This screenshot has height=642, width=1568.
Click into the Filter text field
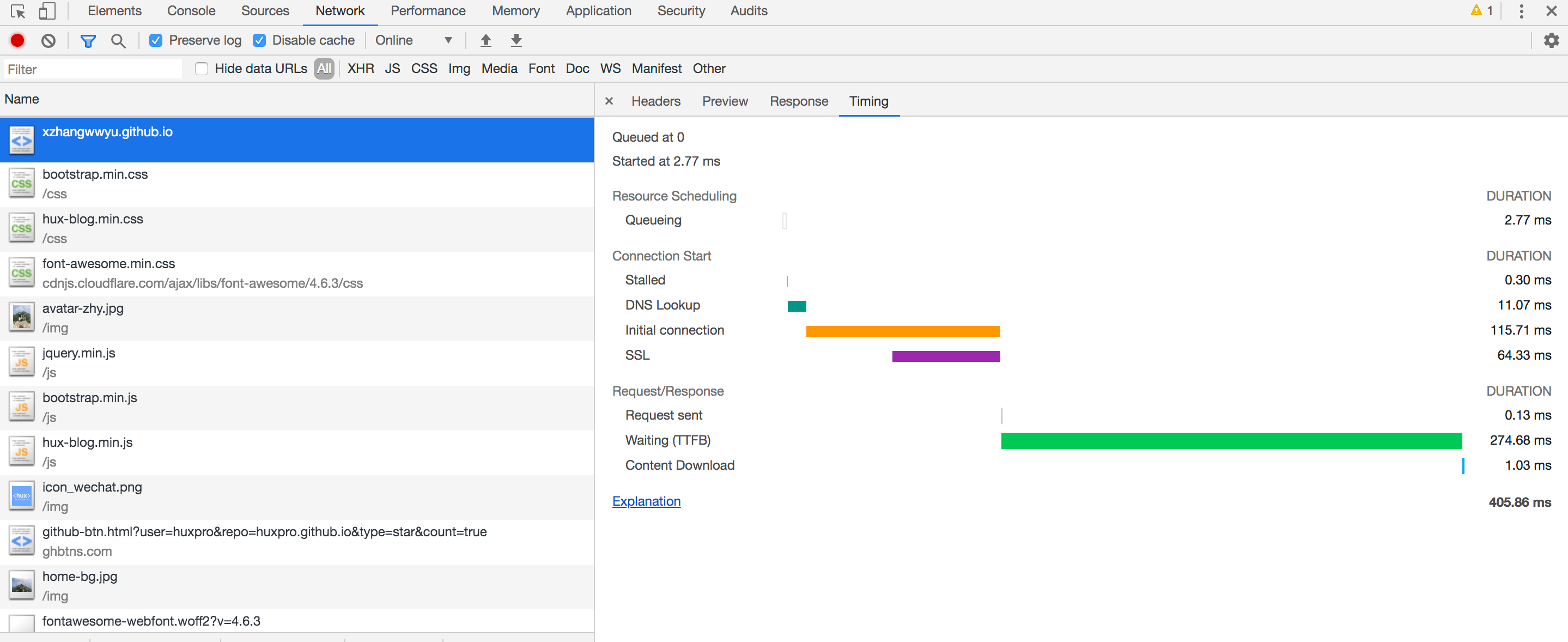pyautogui.click(x=92, y=69)
